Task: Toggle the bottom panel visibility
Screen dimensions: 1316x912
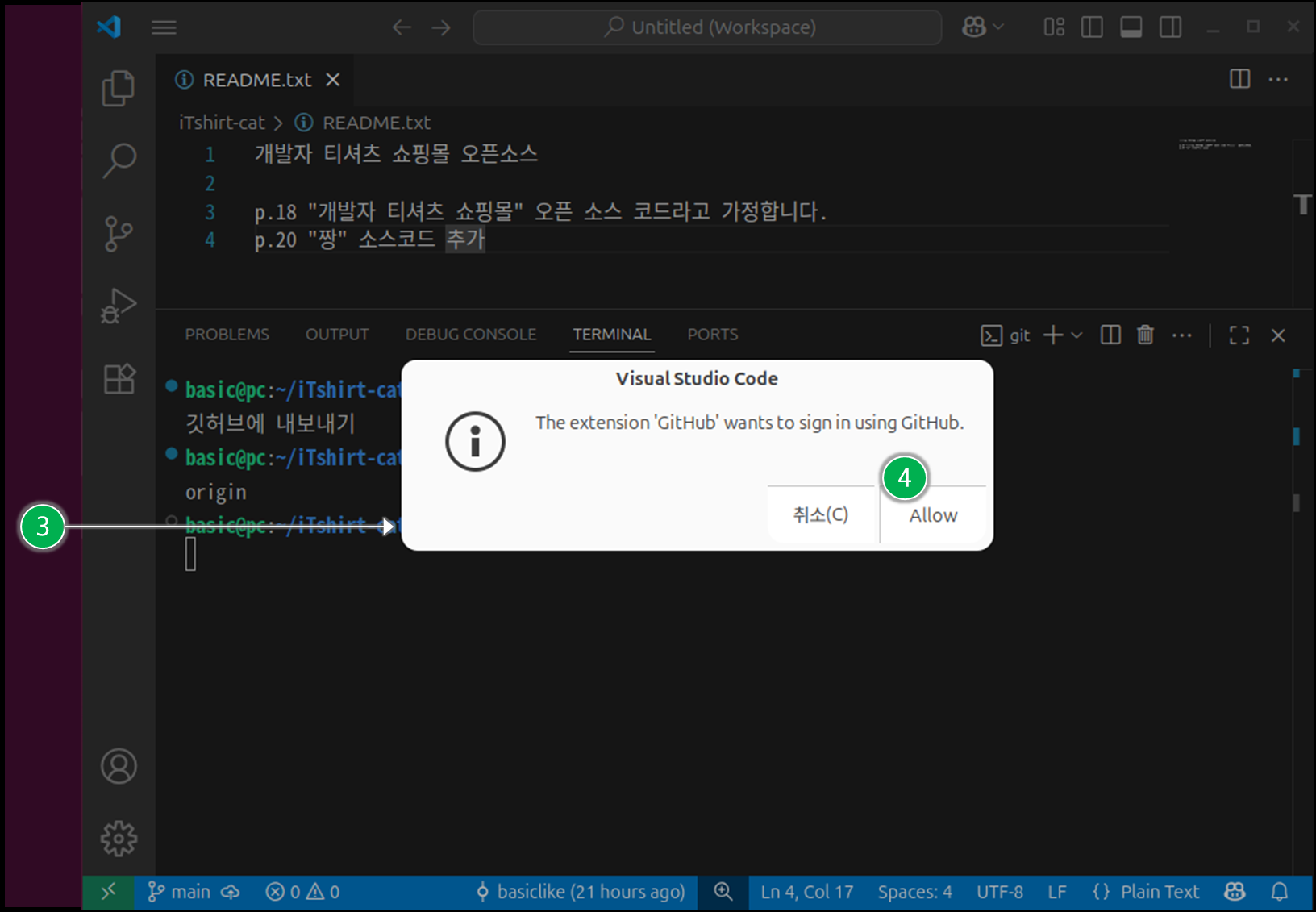Action: pos(1131,27)
